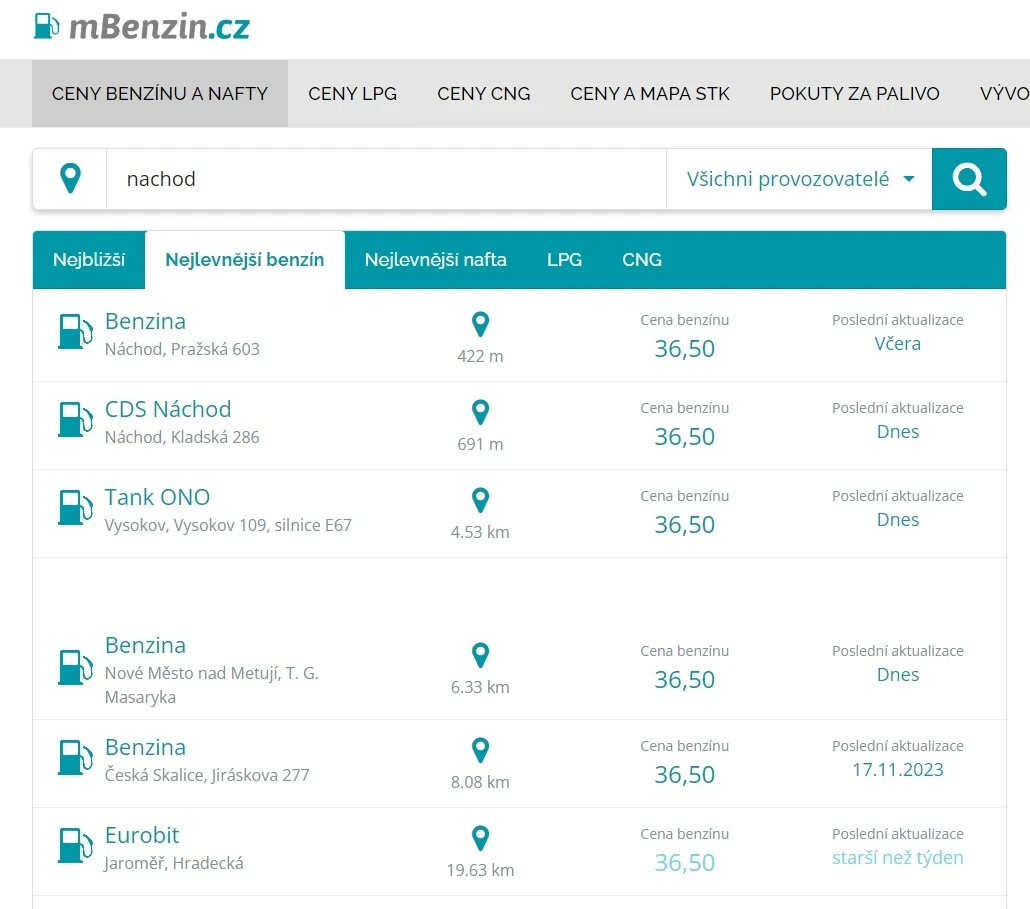
Task: Click the search field containing nachod
Action: (386, 179)
